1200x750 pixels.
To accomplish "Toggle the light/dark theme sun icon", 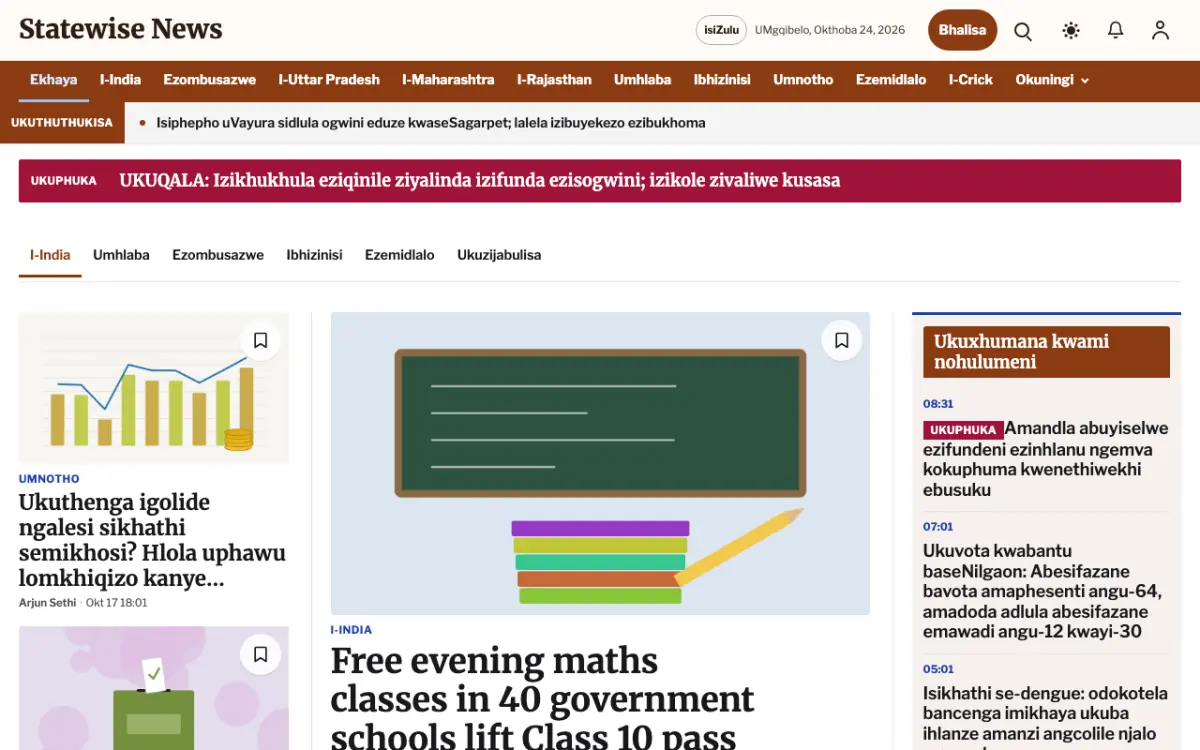I will click(1071, 30).
